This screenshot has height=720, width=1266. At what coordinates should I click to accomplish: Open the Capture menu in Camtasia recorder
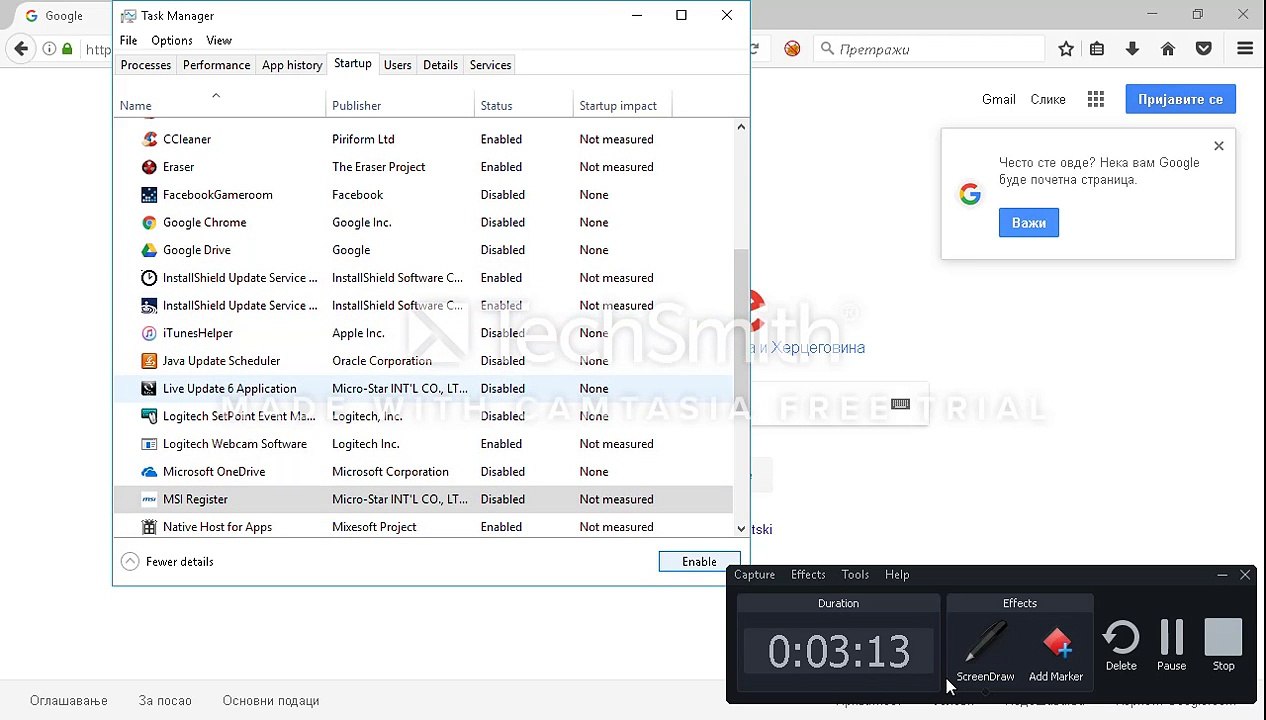click(754, 575)
